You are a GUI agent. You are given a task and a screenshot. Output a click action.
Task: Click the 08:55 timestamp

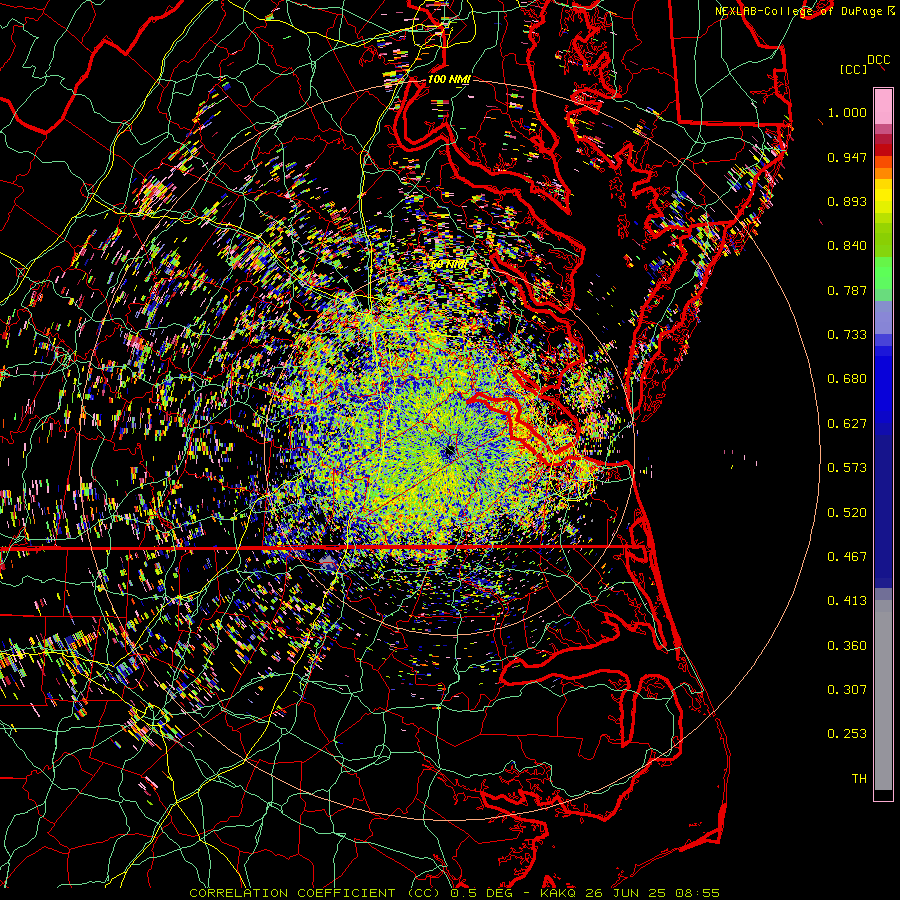pos(696,893)
